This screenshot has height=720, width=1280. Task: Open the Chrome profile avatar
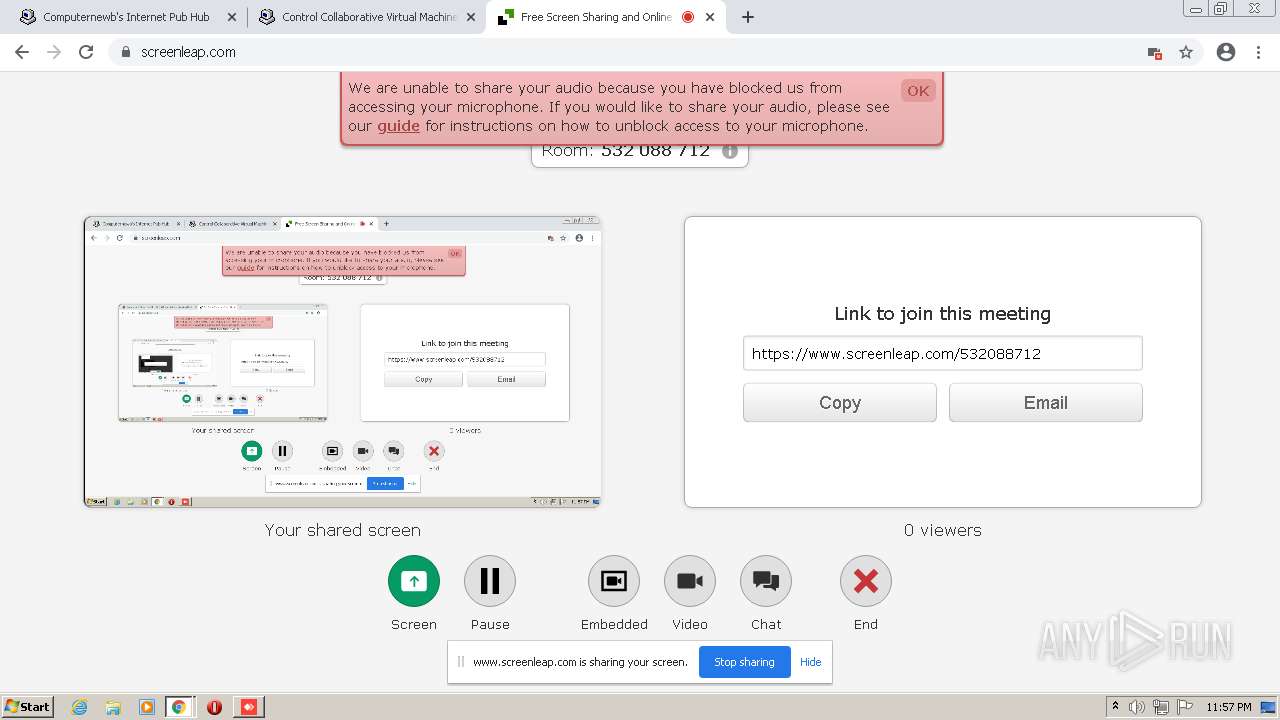point(1226,52)
